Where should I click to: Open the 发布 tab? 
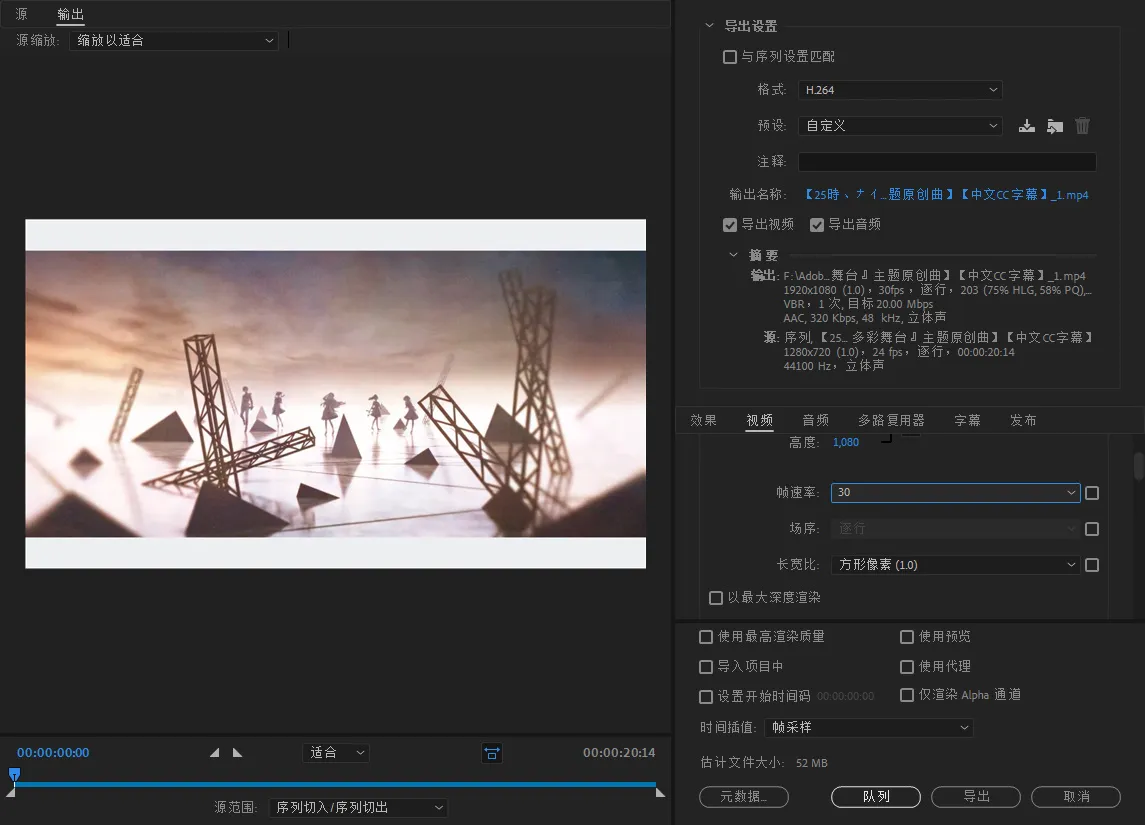point(1023,421)
